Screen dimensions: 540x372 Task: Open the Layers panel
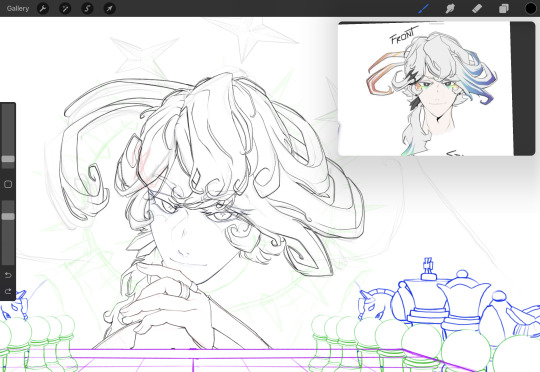(504, 8)
